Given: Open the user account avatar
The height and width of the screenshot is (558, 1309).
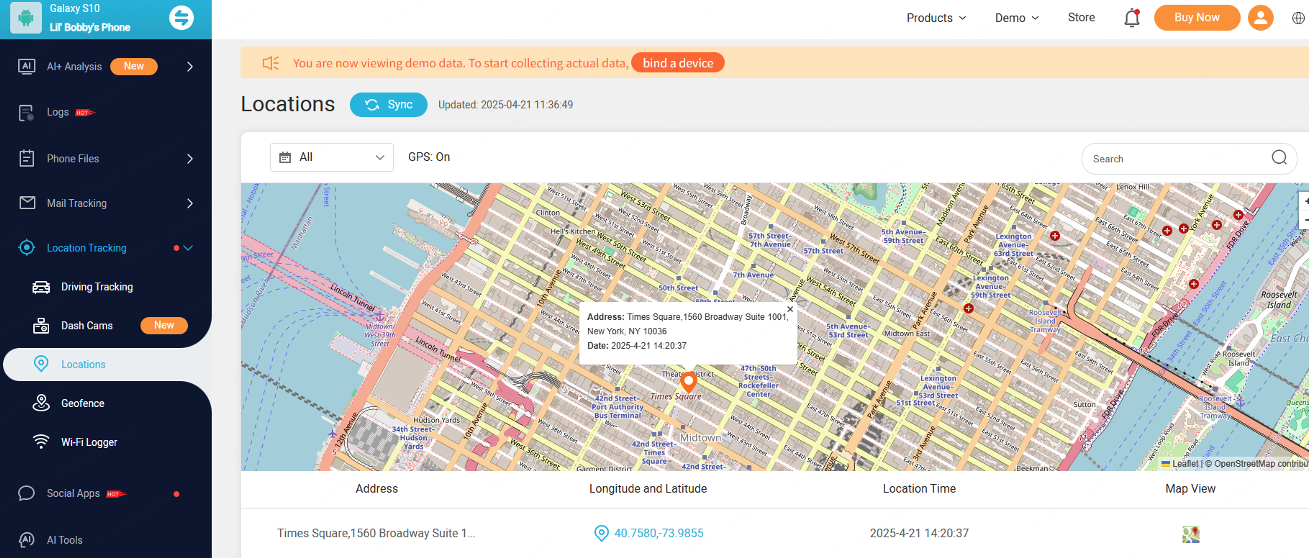Looking at the screenshot, I should click(1261, 18).
